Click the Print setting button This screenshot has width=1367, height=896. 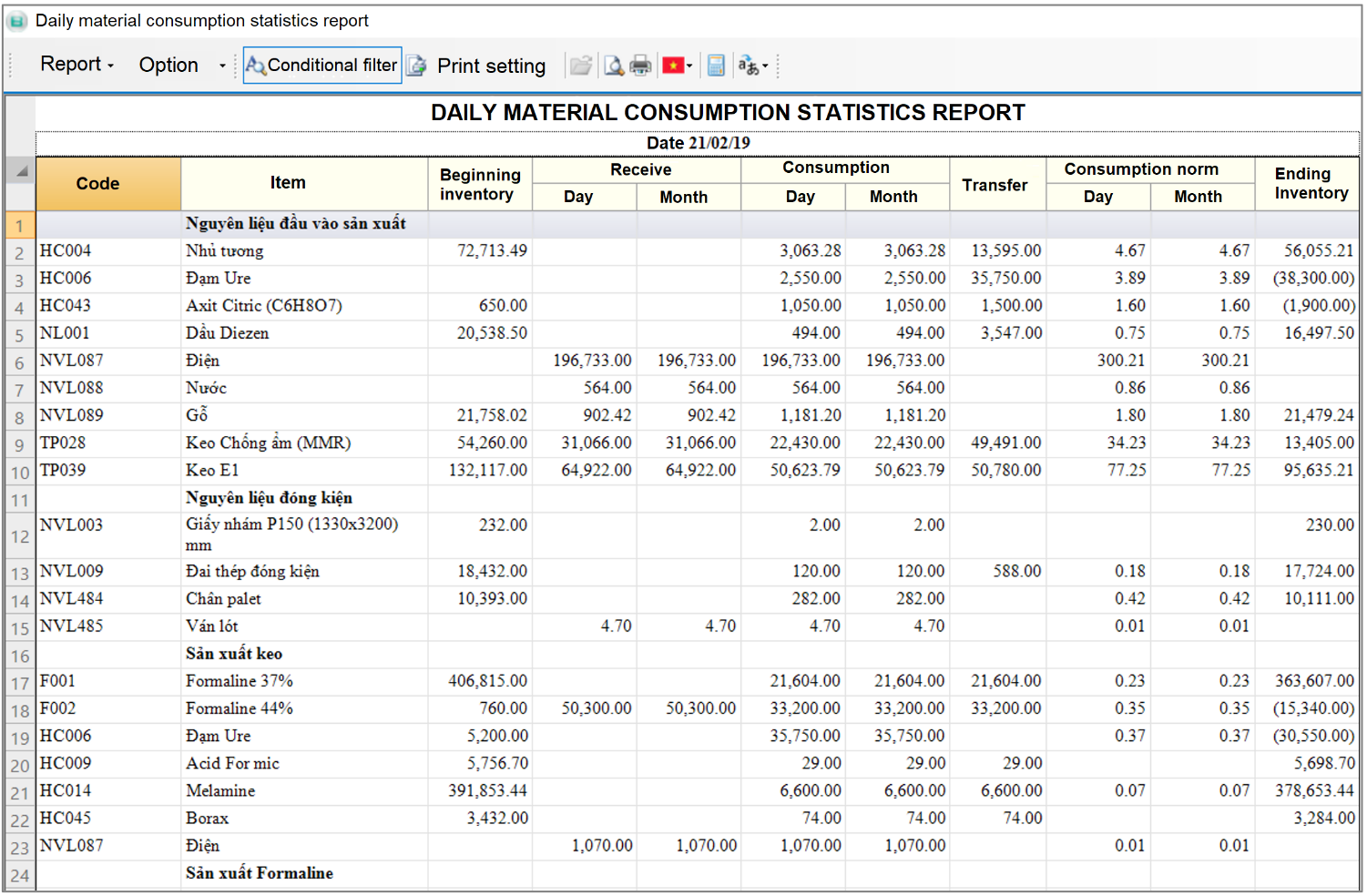(491, 66)
